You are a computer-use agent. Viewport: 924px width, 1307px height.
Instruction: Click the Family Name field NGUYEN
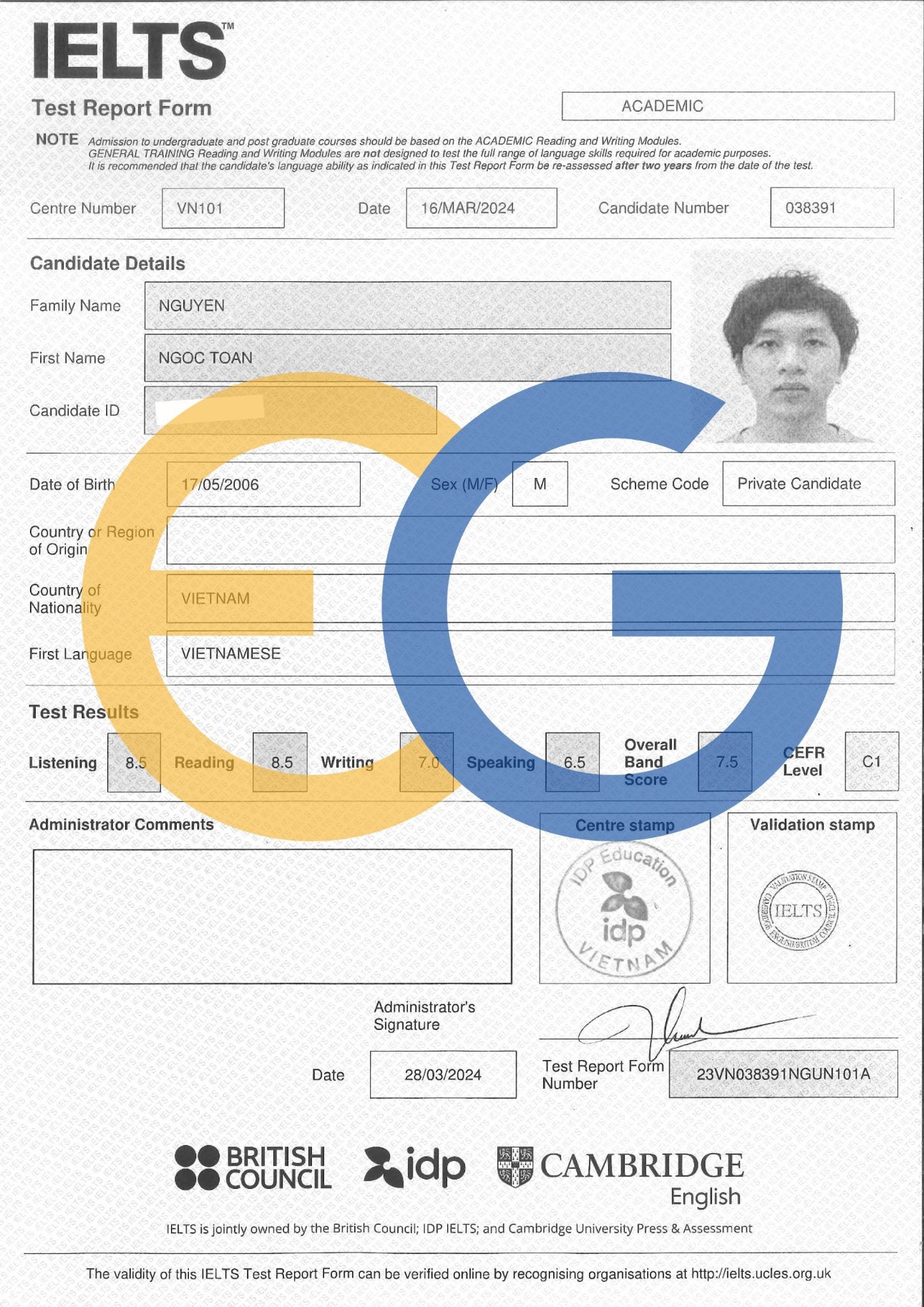pos(407,306)
